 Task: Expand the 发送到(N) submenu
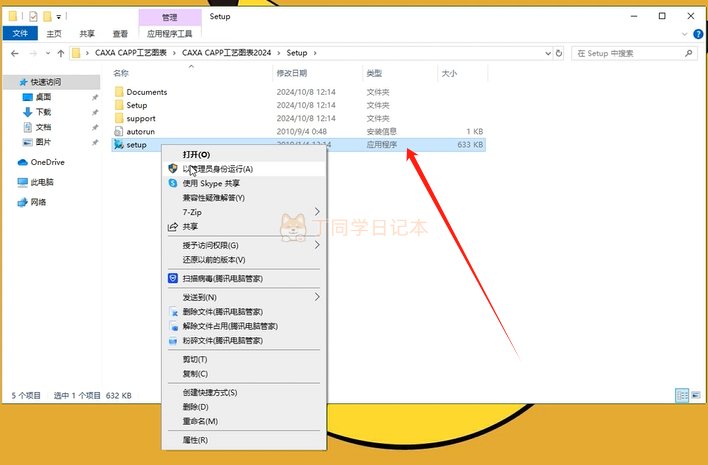click(x=244, y=297)
